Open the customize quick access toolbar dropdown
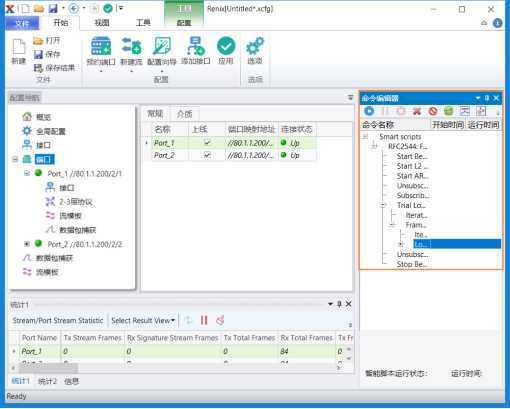Viewport: 510px width, 409px height. pos(121,8)
